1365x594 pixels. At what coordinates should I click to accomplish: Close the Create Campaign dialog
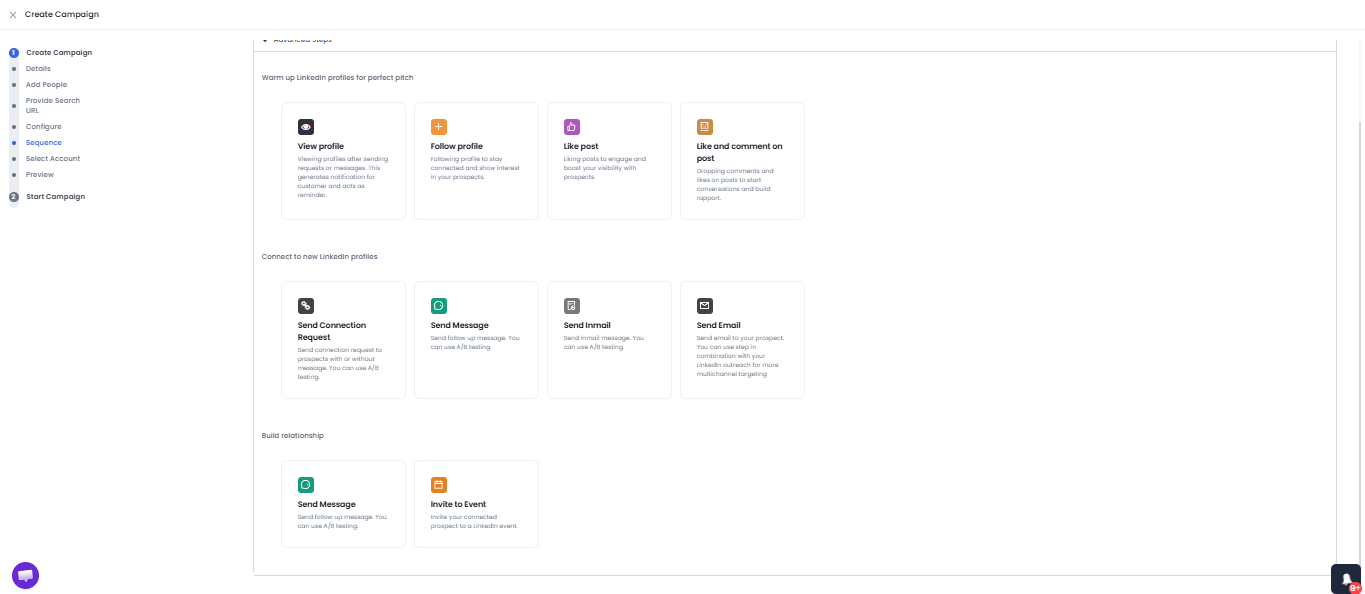(13, 15)
